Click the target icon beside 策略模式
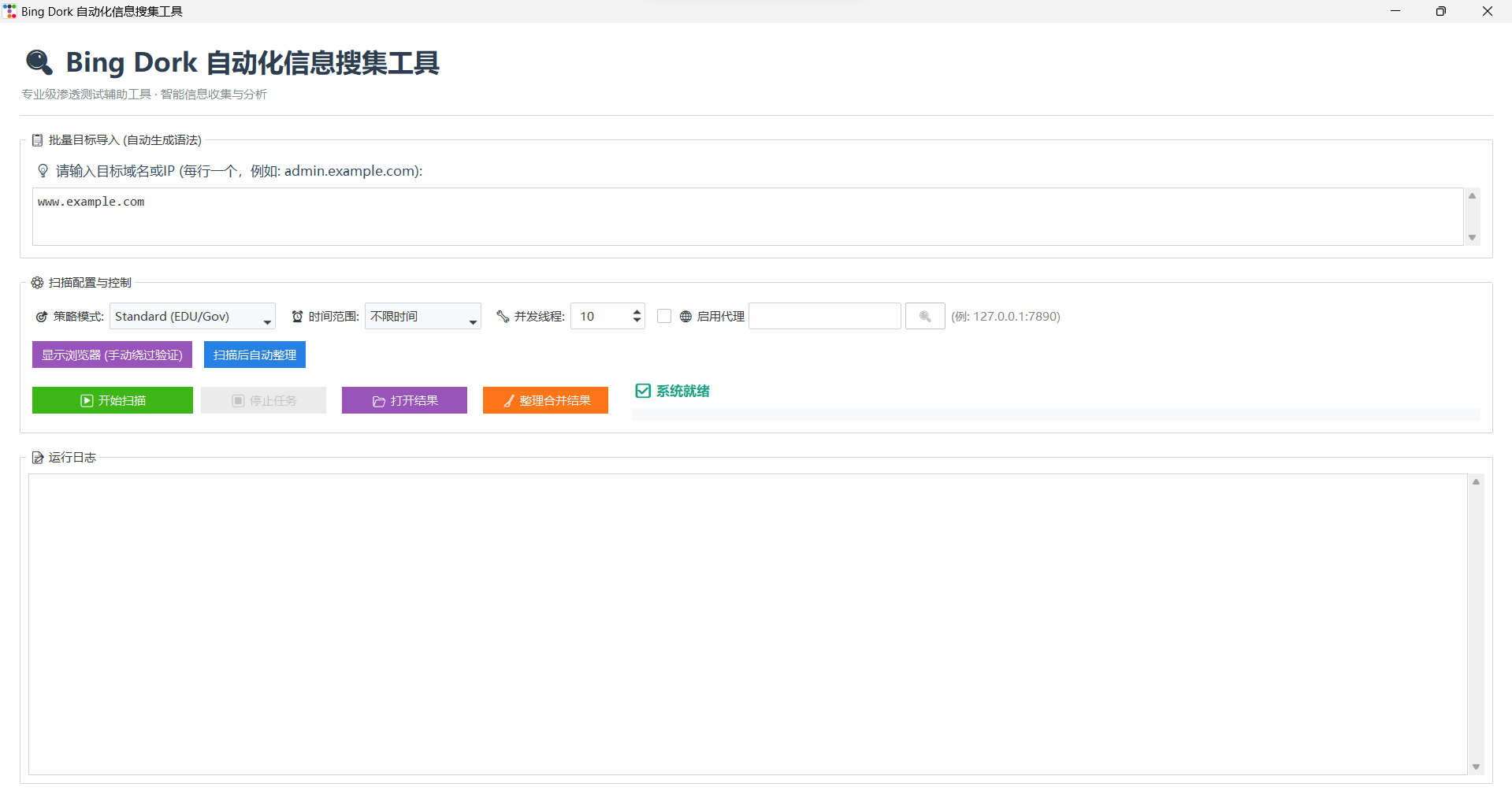The width and height of the screenshot is (1512, 802). pos(42,317)
